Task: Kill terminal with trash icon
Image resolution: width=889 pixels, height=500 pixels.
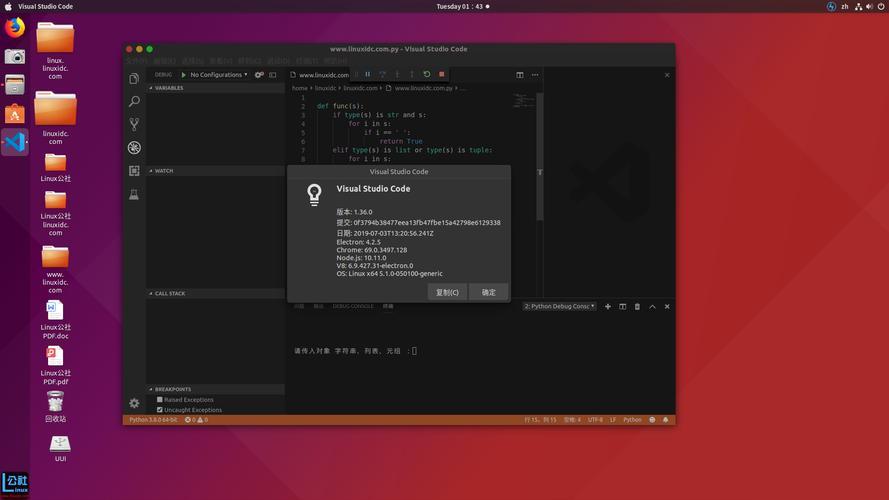Action: 637,307
